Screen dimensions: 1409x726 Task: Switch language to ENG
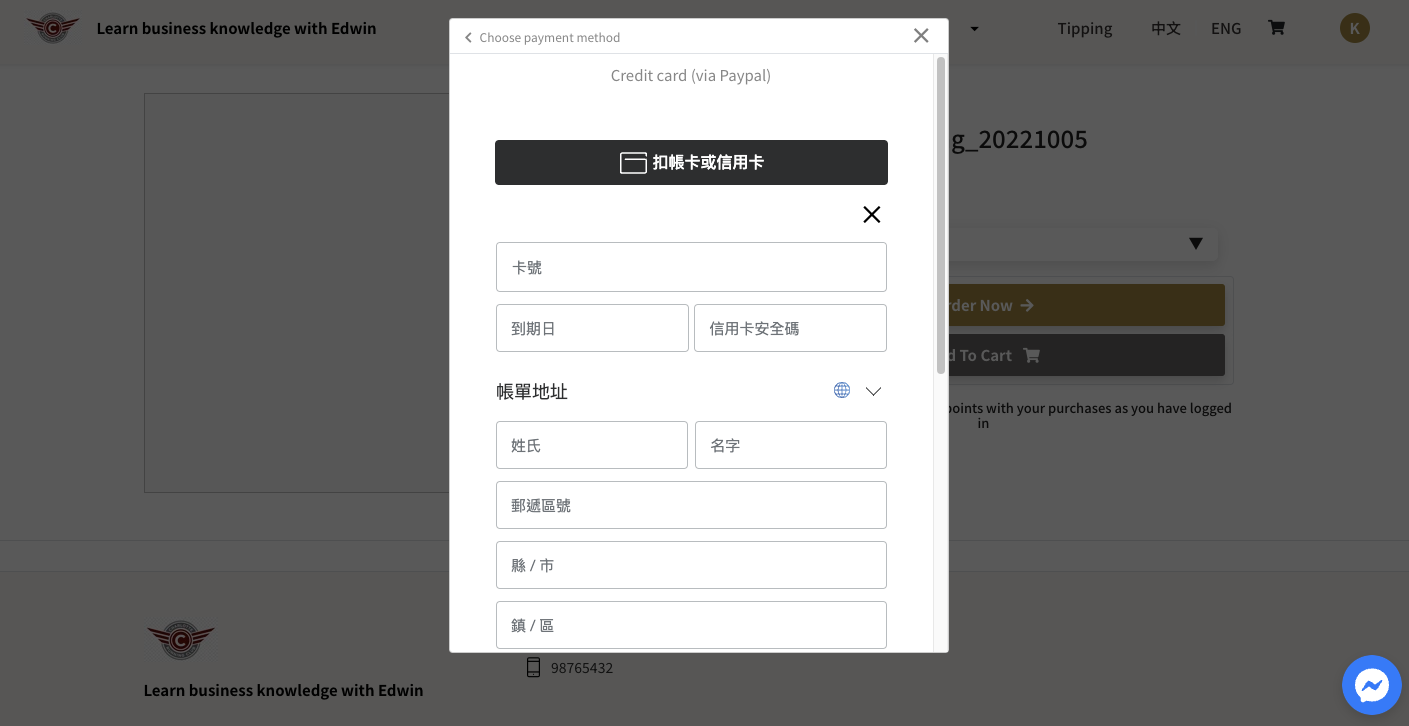(x=1226, y=28)
